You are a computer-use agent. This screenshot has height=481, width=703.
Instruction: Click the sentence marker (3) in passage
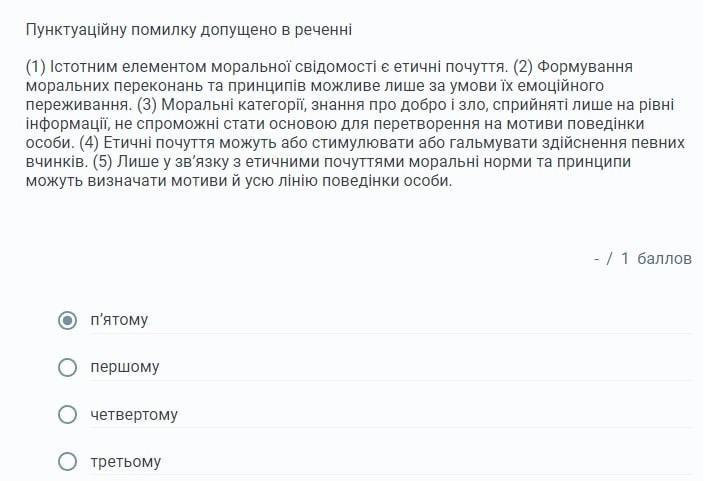[x=147, y=105]
